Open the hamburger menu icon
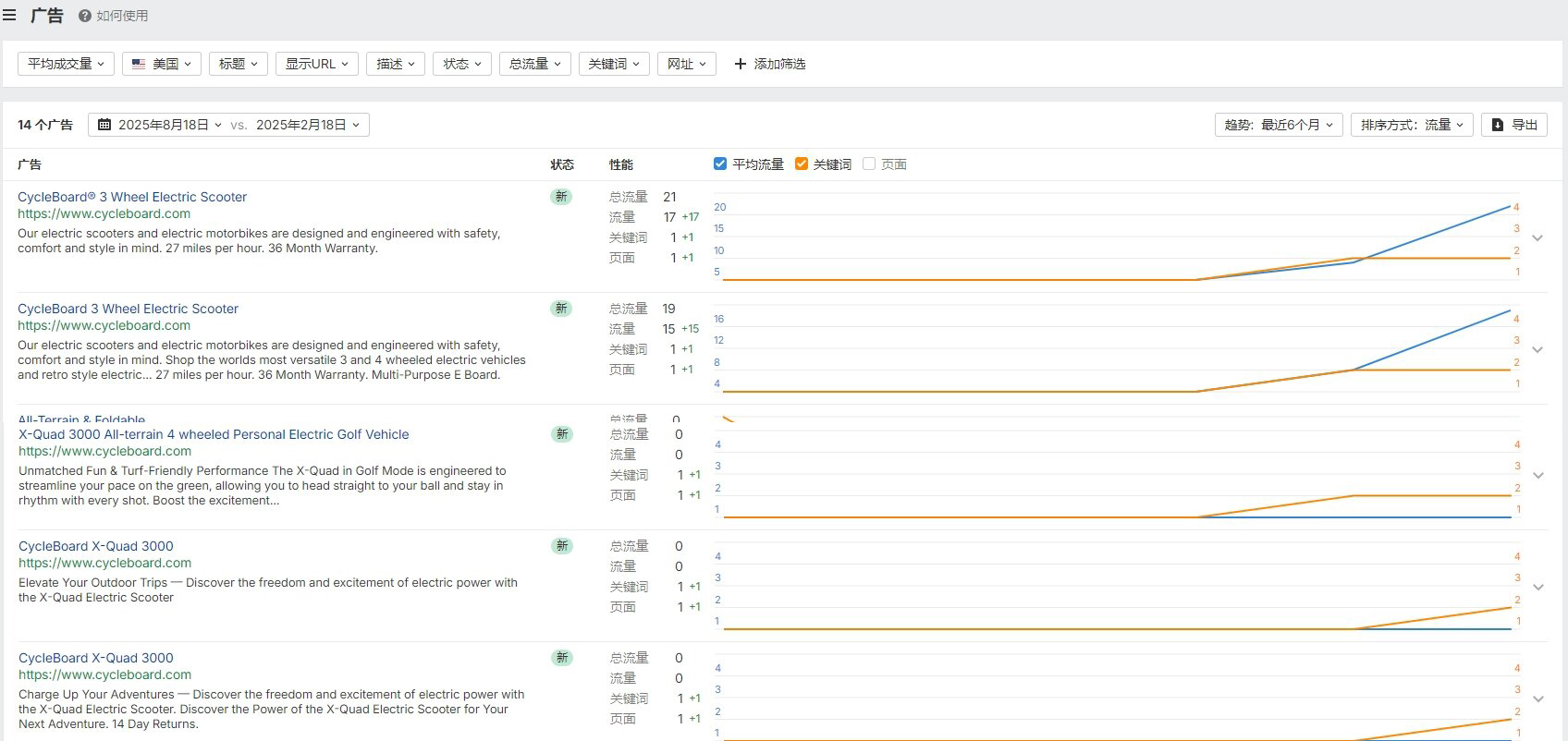Screen dimensions: 1568x741 coord(9,15)
